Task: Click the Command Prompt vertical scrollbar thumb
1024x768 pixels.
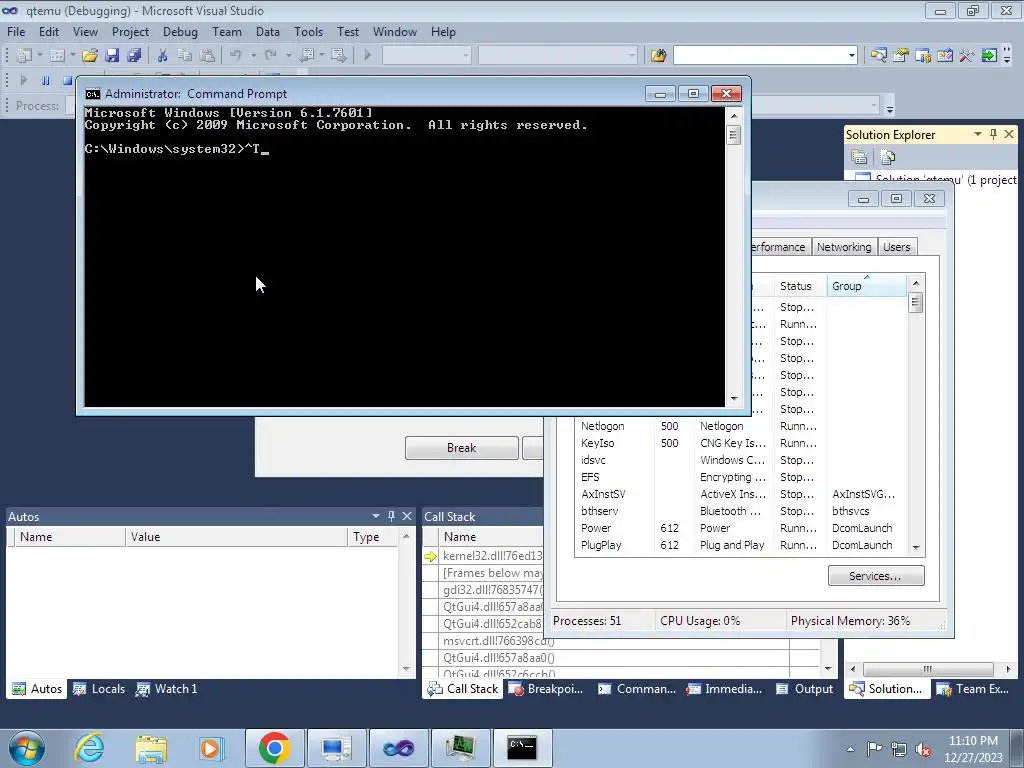Action: coord(733,135)
